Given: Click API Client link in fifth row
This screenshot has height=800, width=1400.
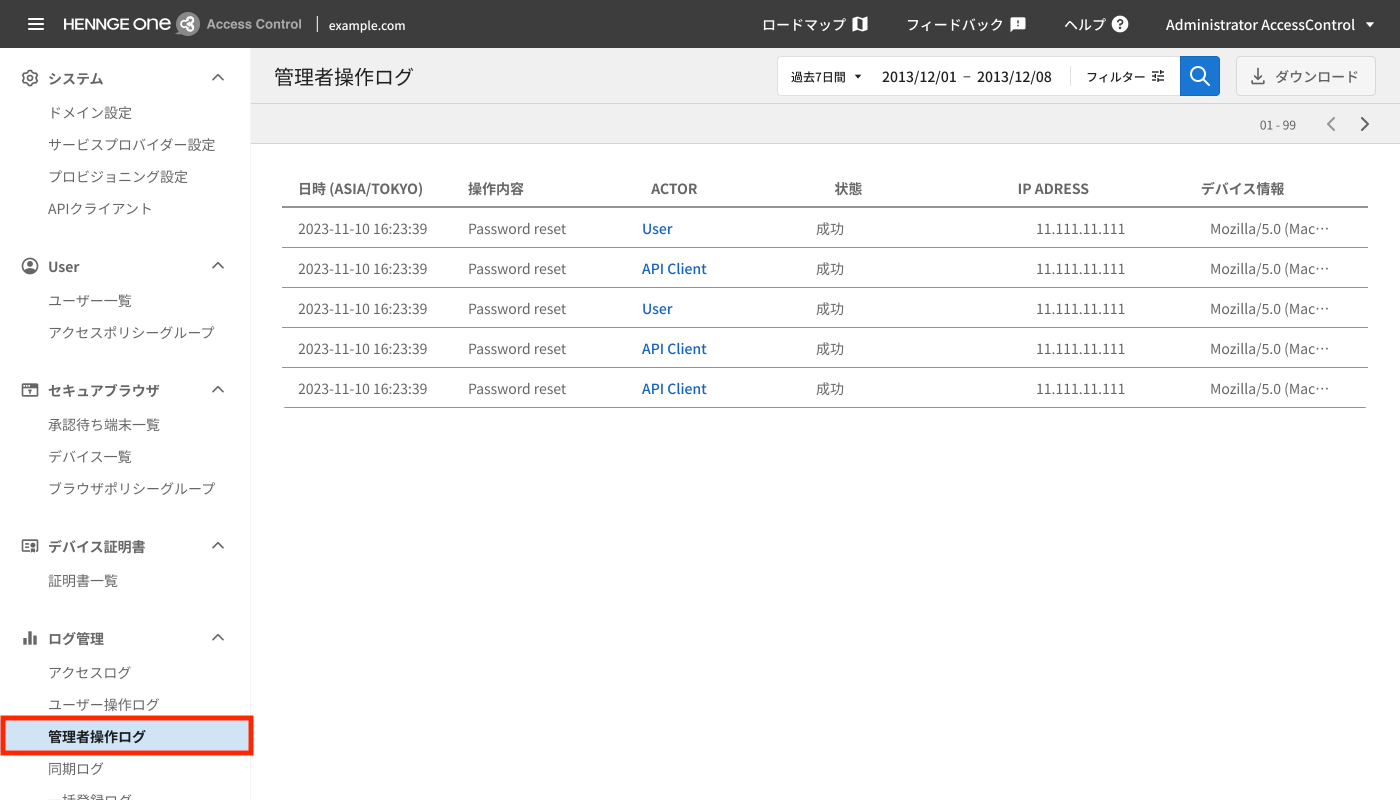Looking at the screenshot, I should point(674,389).
